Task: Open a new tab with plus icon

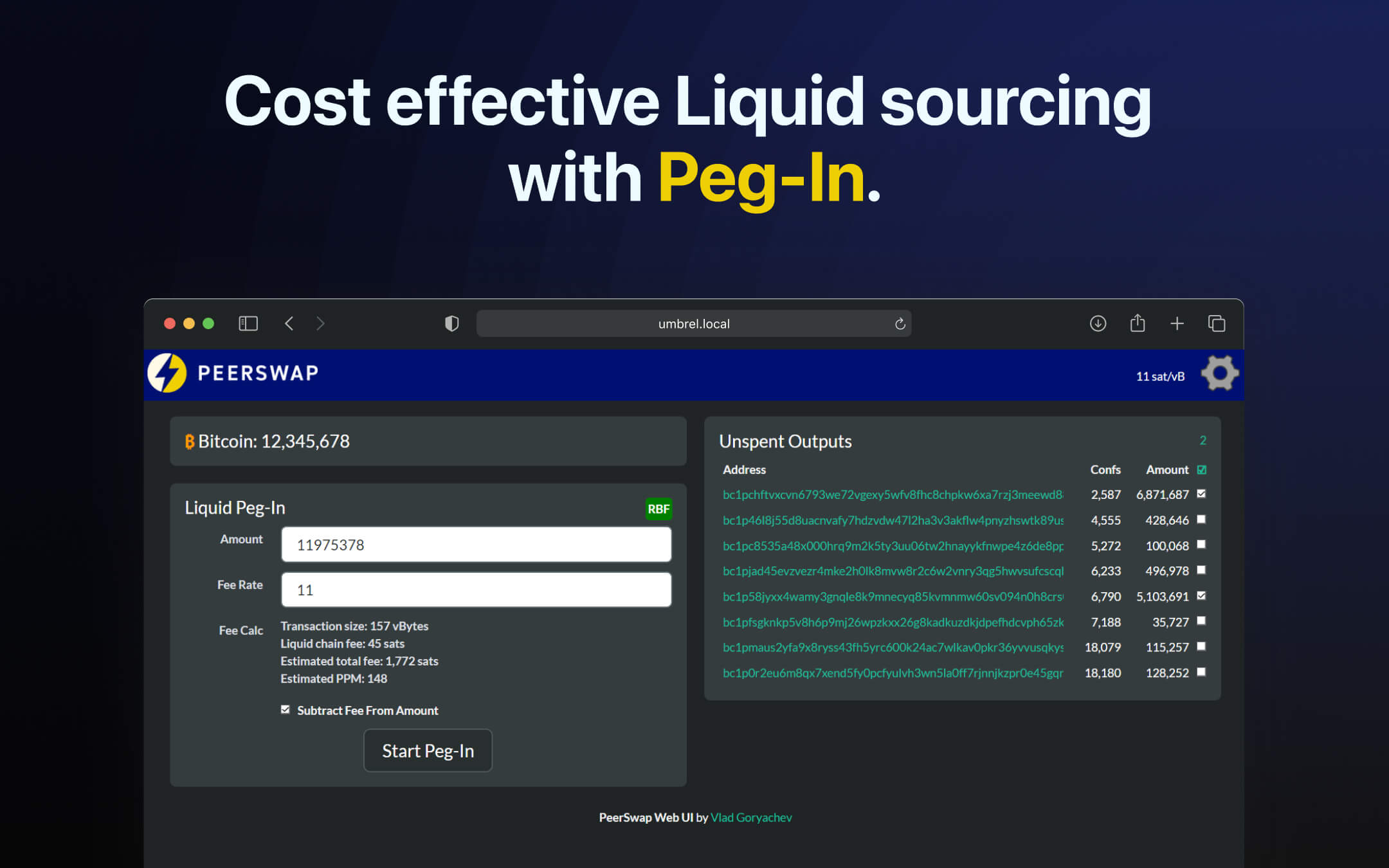Action: (1177, 323)
